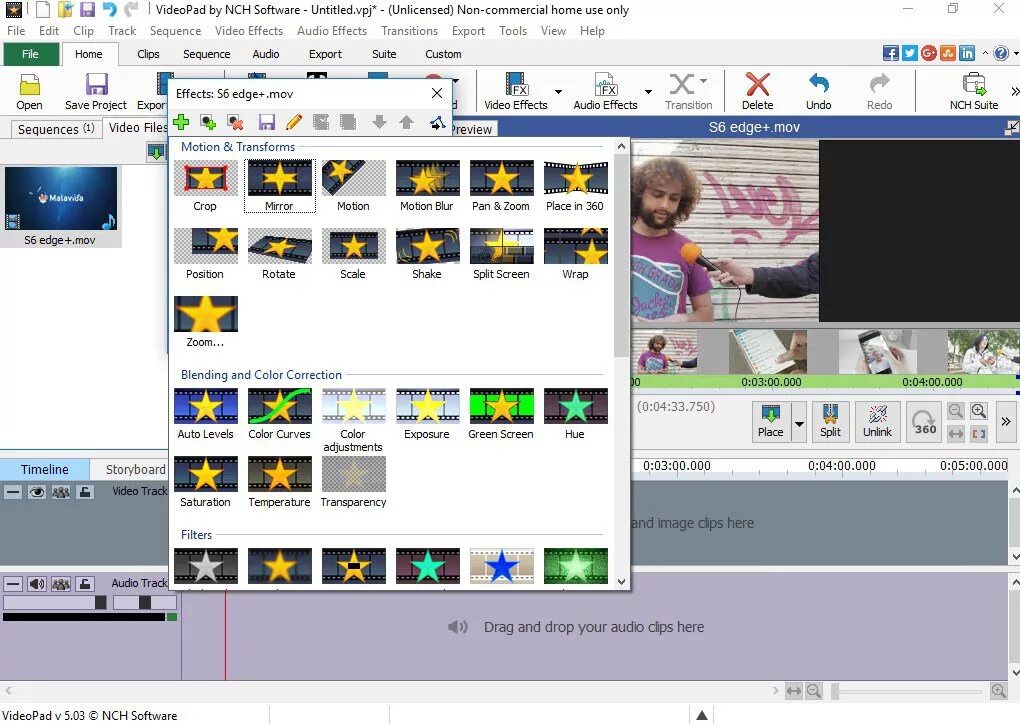This screenshot has width=1020, height=724.
Task: Open the Color Curves effect
Action: click(x=279, y=414)
